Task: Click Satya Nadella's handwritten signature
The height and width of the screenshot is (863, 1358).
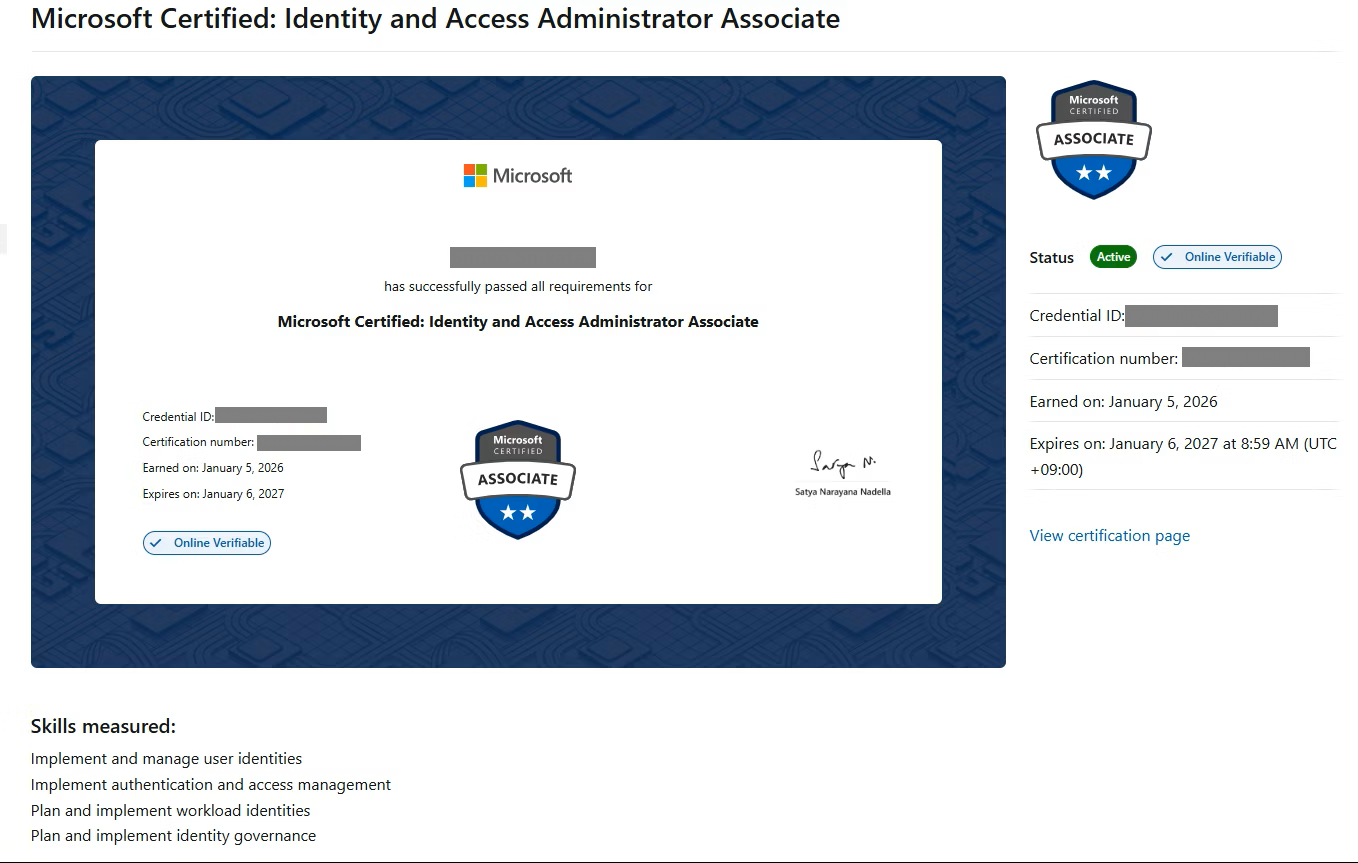Action: click(x=842, y=464)
